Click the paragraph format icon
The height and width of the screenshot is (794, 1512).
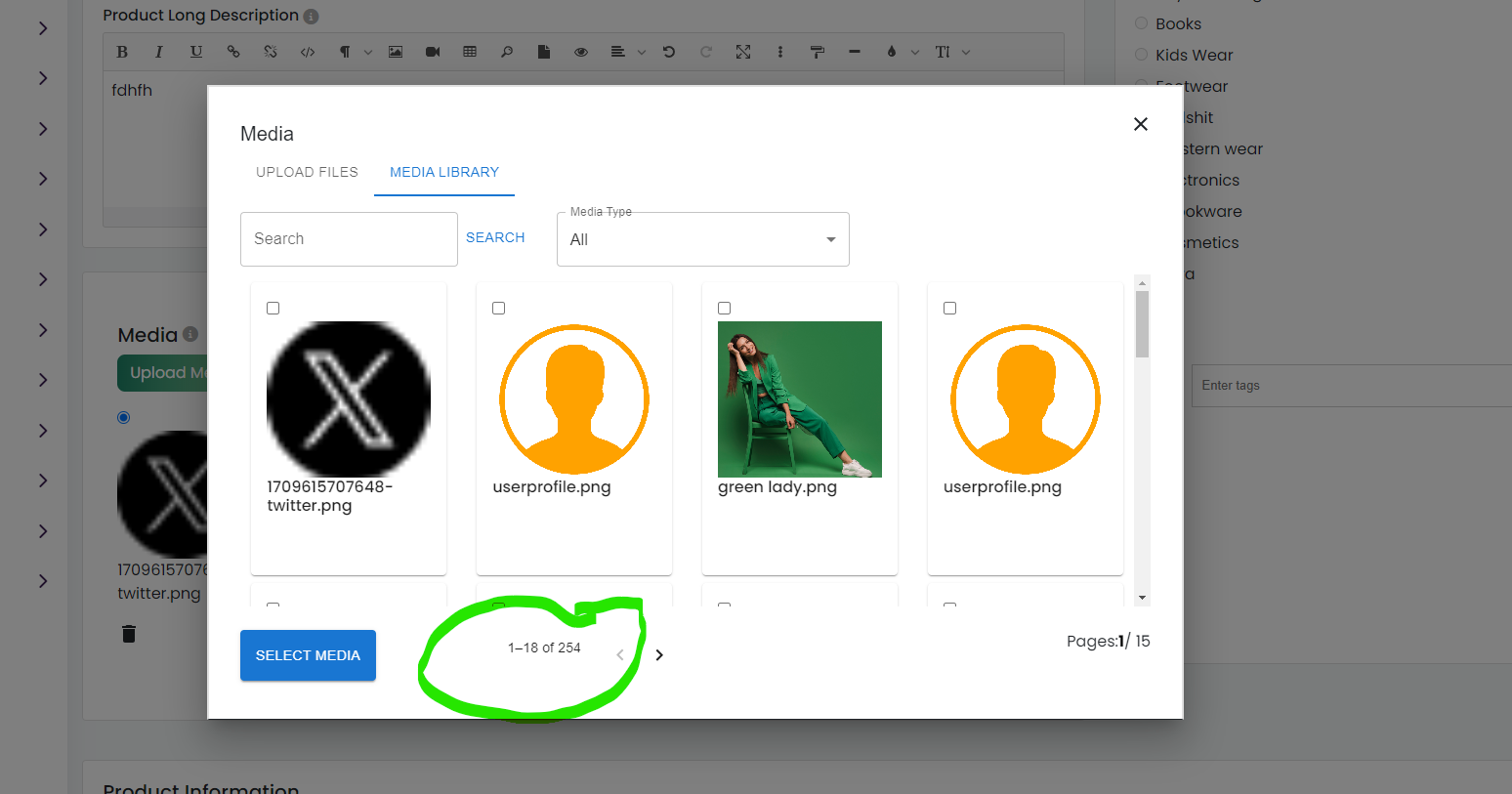tap(345, 52)
